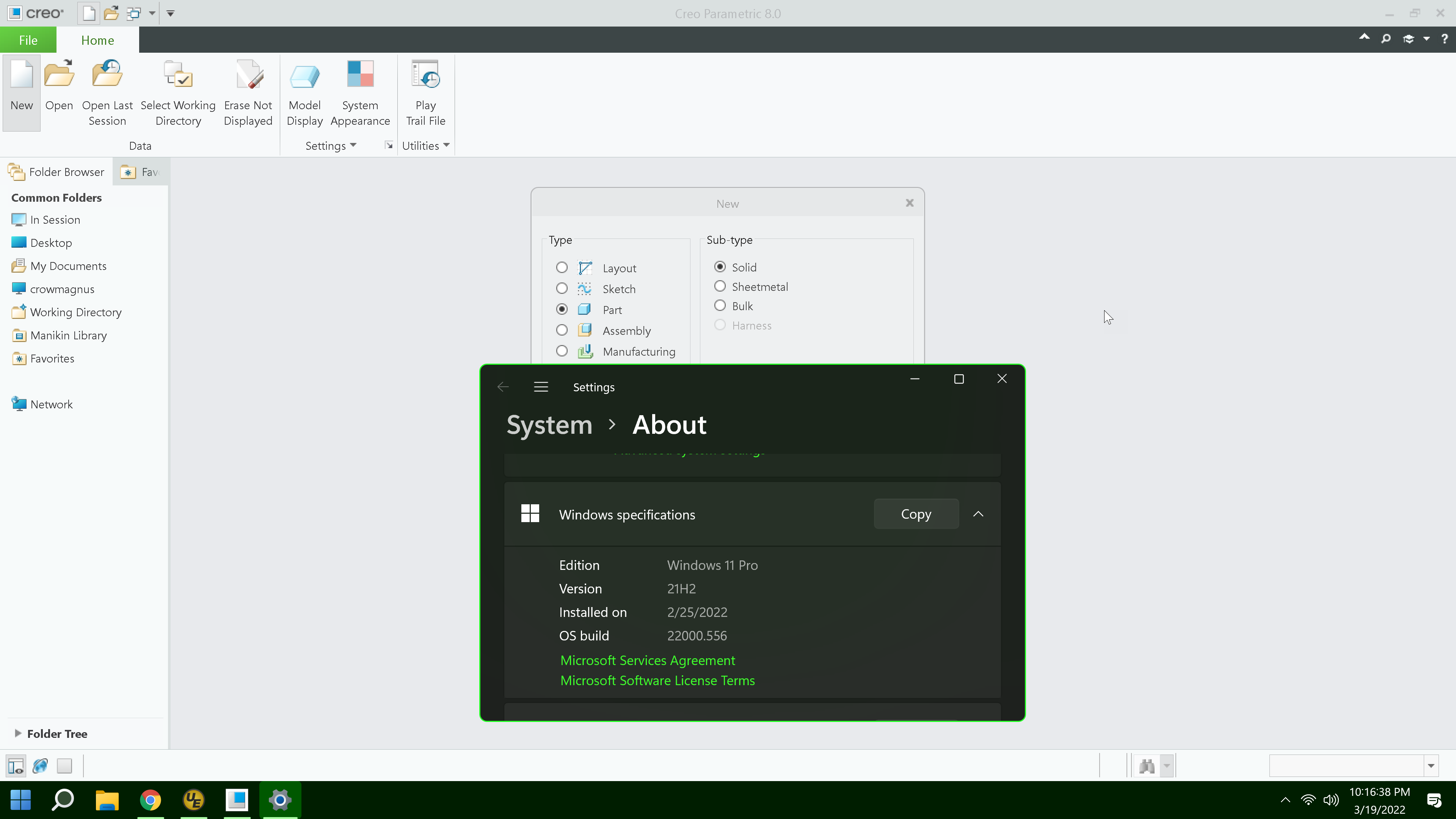Image resolution: width=1456 pixels, height=819 pixels.
Task: Choose the Sheetmetal sub-type
Action: click(x=720, y=286)
